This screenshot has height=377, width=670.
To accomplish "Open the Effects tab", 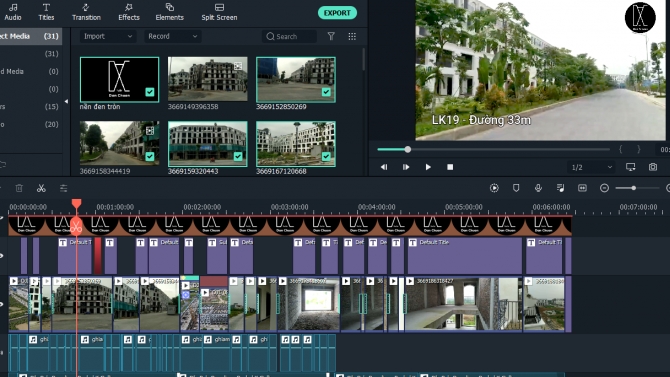I will [x=129, y=12].
